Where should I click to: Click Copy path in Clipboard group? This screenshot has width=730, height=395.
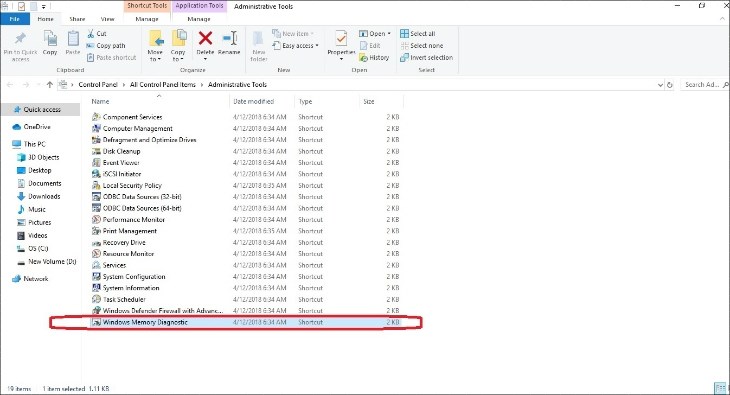click(x=106, y=46)
